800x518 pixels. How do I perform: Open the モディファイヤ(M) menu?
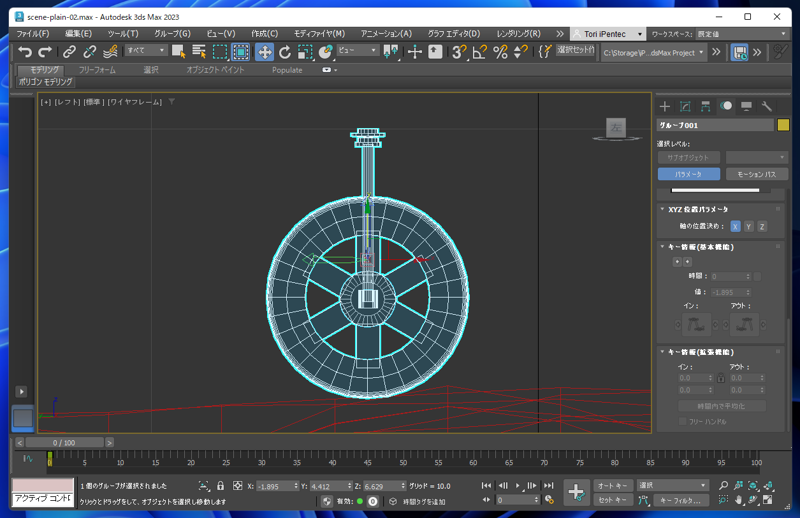pos(319,34)
